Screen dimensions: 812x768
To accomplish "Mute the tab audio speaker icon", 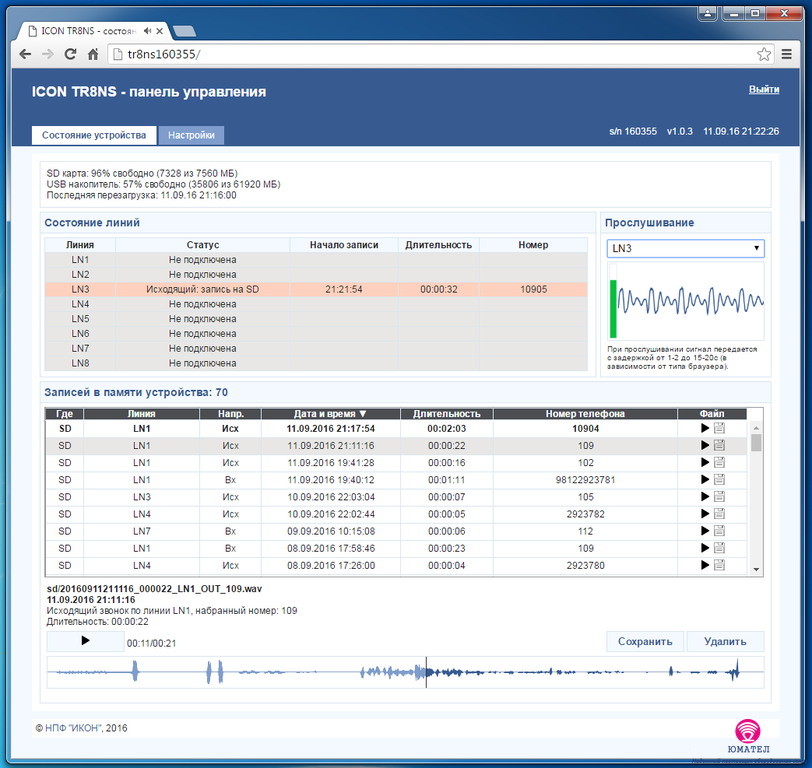I will point(148,31).
